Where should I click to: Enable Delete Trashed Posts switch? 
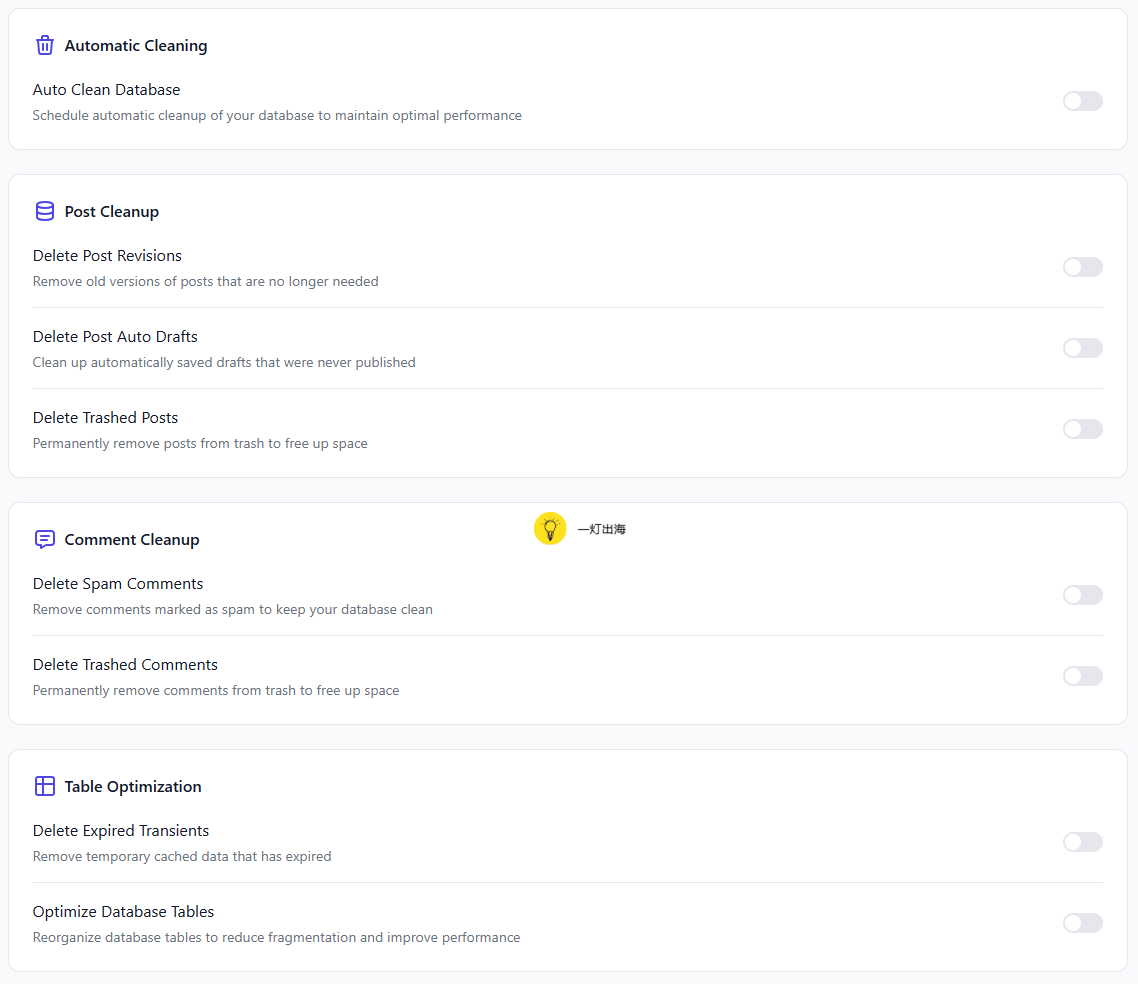click(1083, 429)
